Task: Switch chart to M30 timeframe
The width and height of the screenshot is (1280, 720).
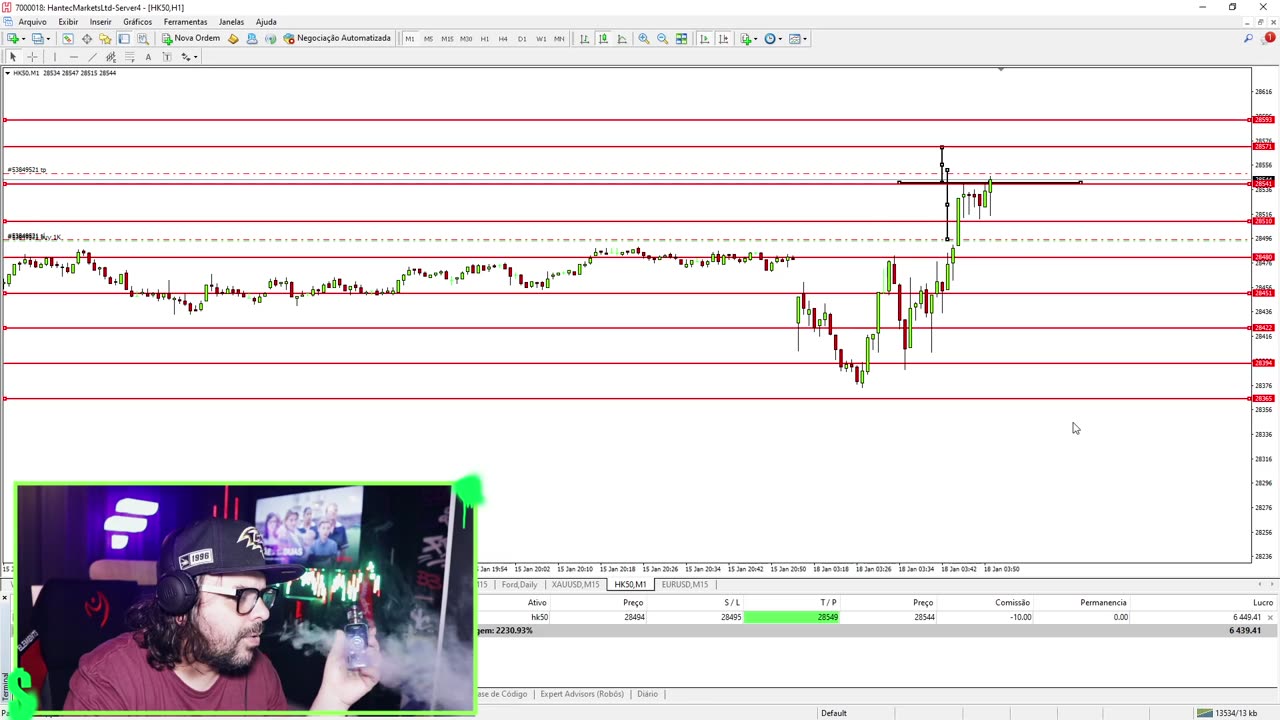Action: [x=466, y=39]
